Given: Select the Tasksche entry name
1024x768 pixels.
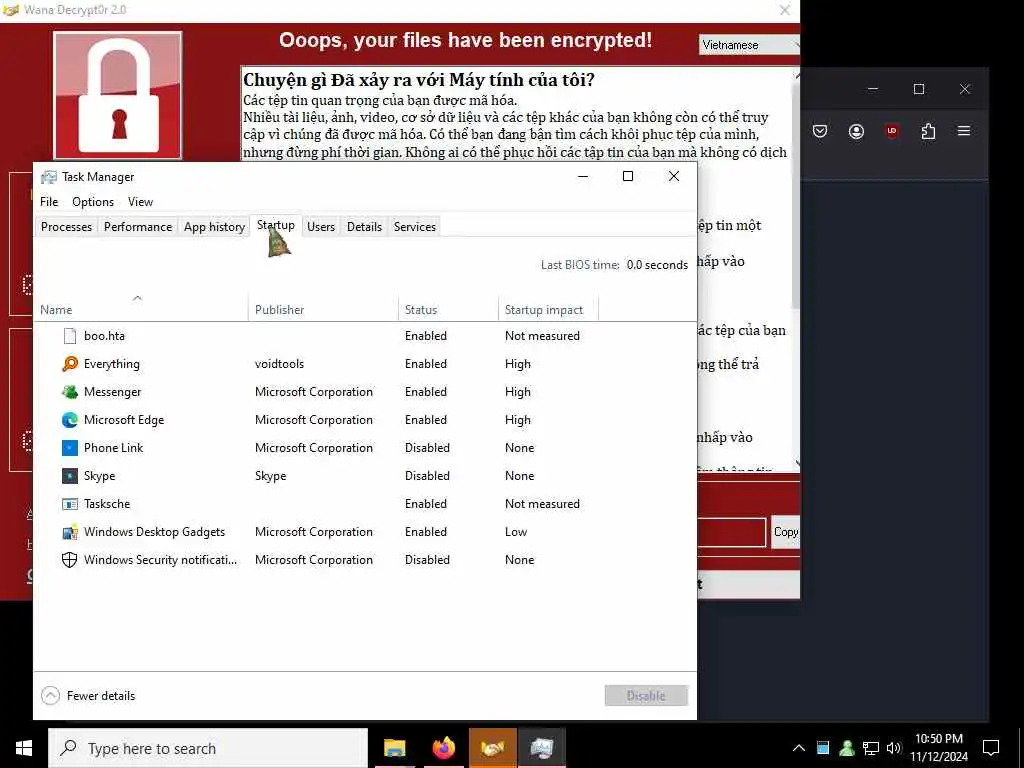Looking at the screenshot, I should pos(107,504).
